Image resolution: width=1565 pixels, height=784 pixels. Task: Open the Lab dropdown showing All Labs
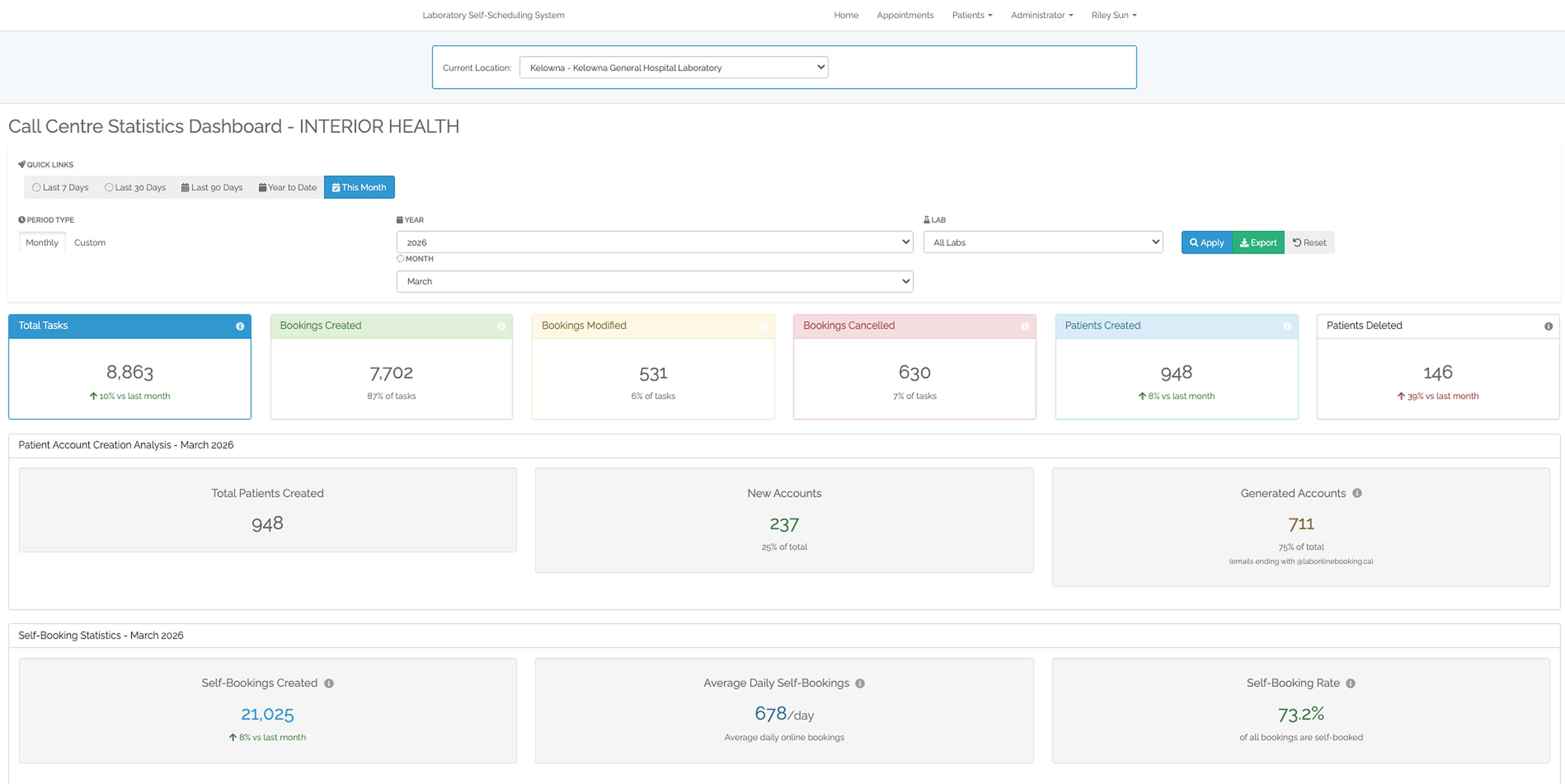coord(1043,242)
